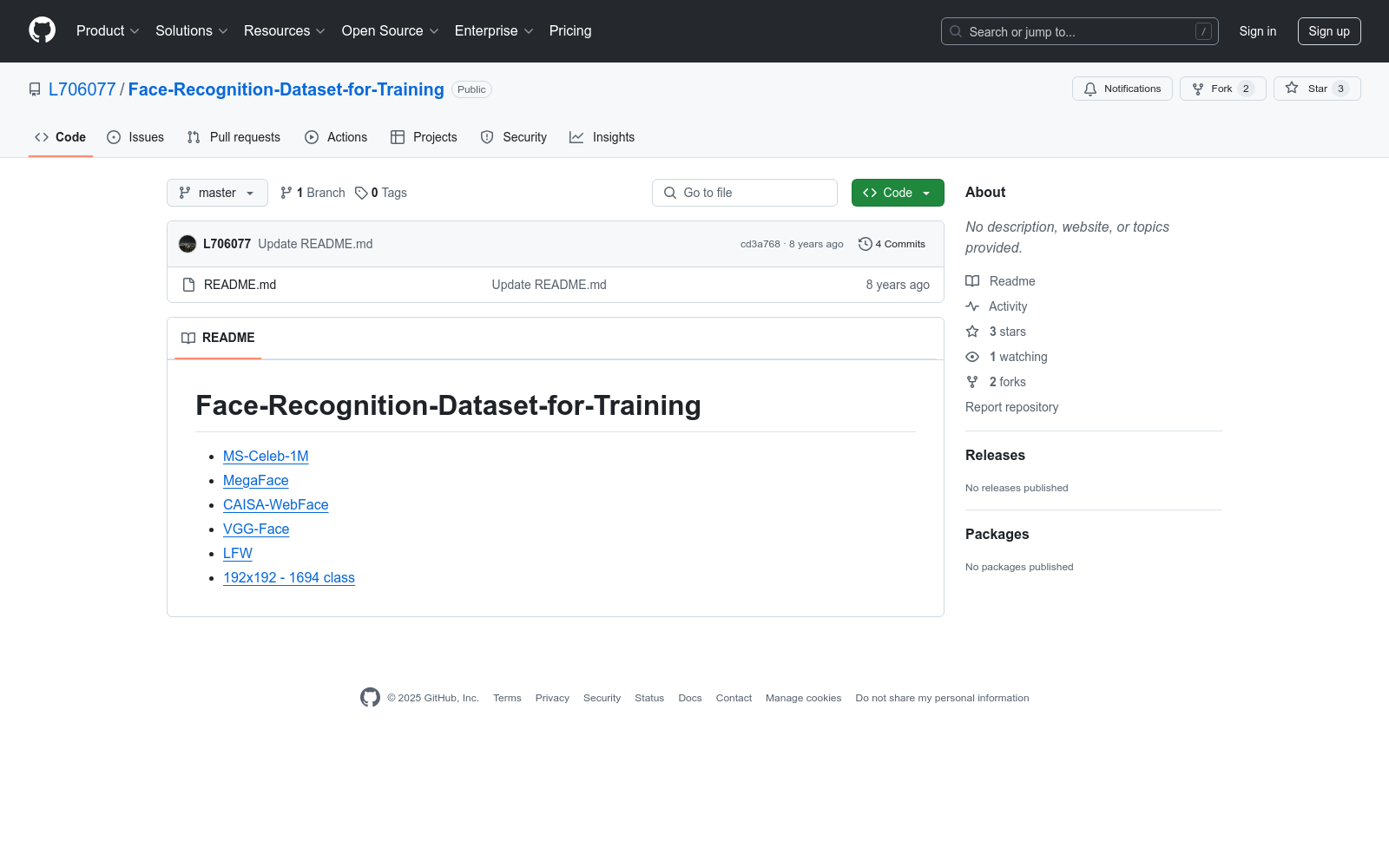Expand the Product menu
The width and height of the screenshot is (1389, 868).
point(108,31)
